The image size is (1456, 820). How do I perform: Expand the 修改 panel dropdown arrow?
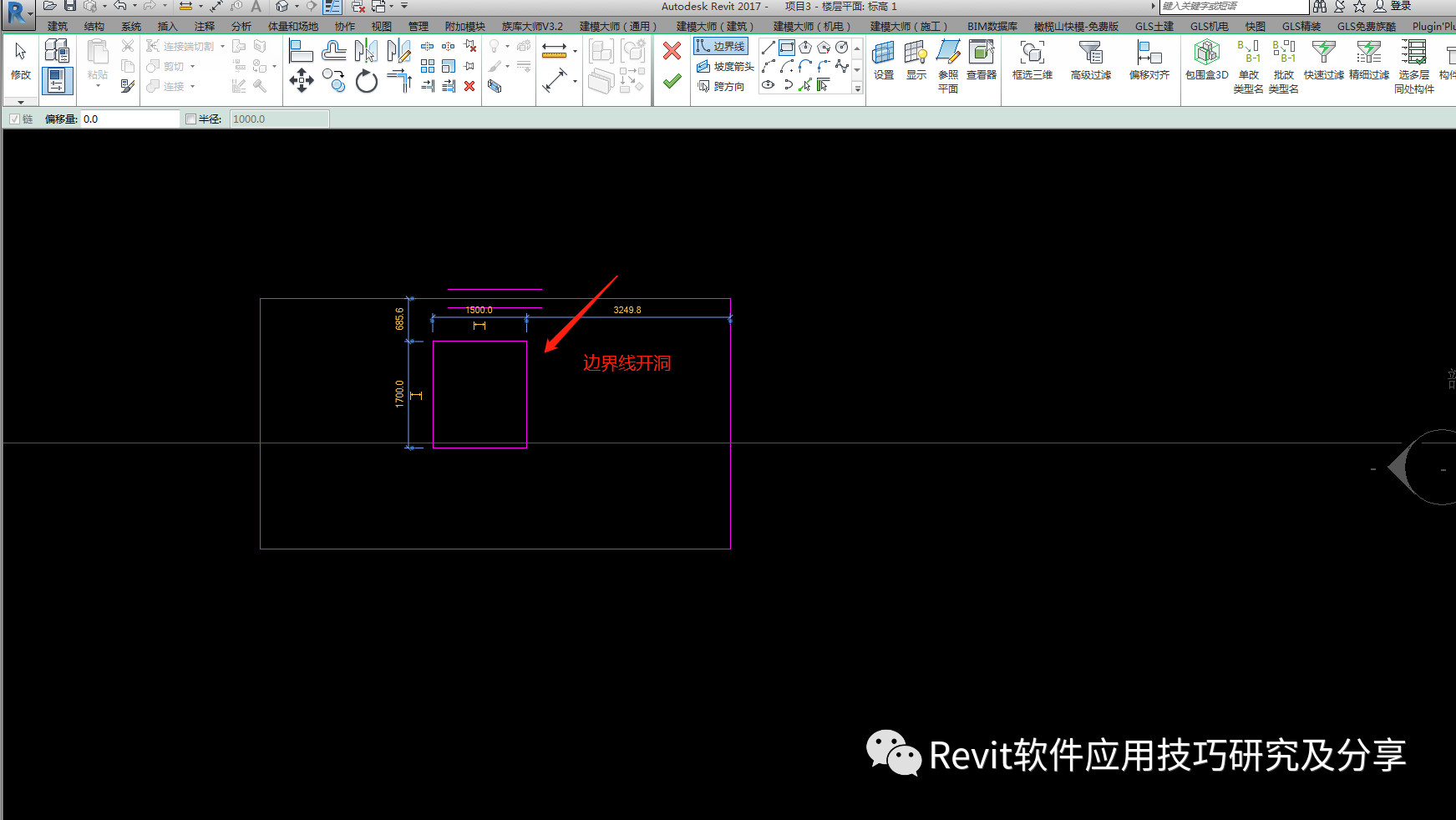tap(21, 103)
